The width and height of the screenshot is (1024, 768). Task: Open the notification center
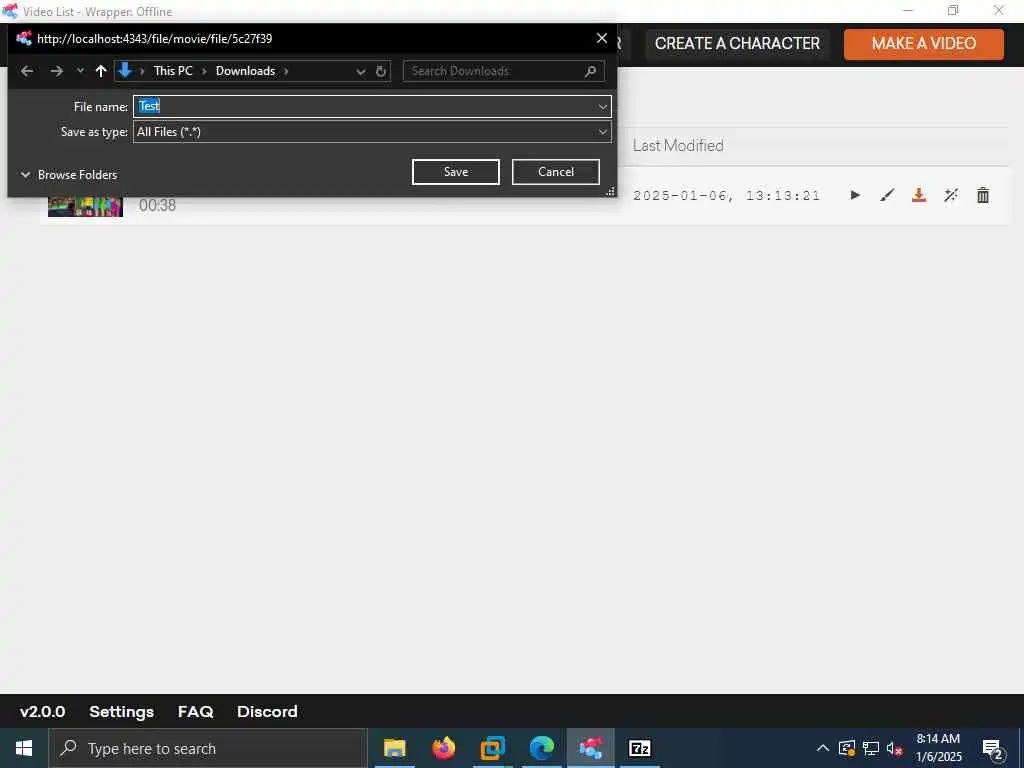click(x=993, y=750)
